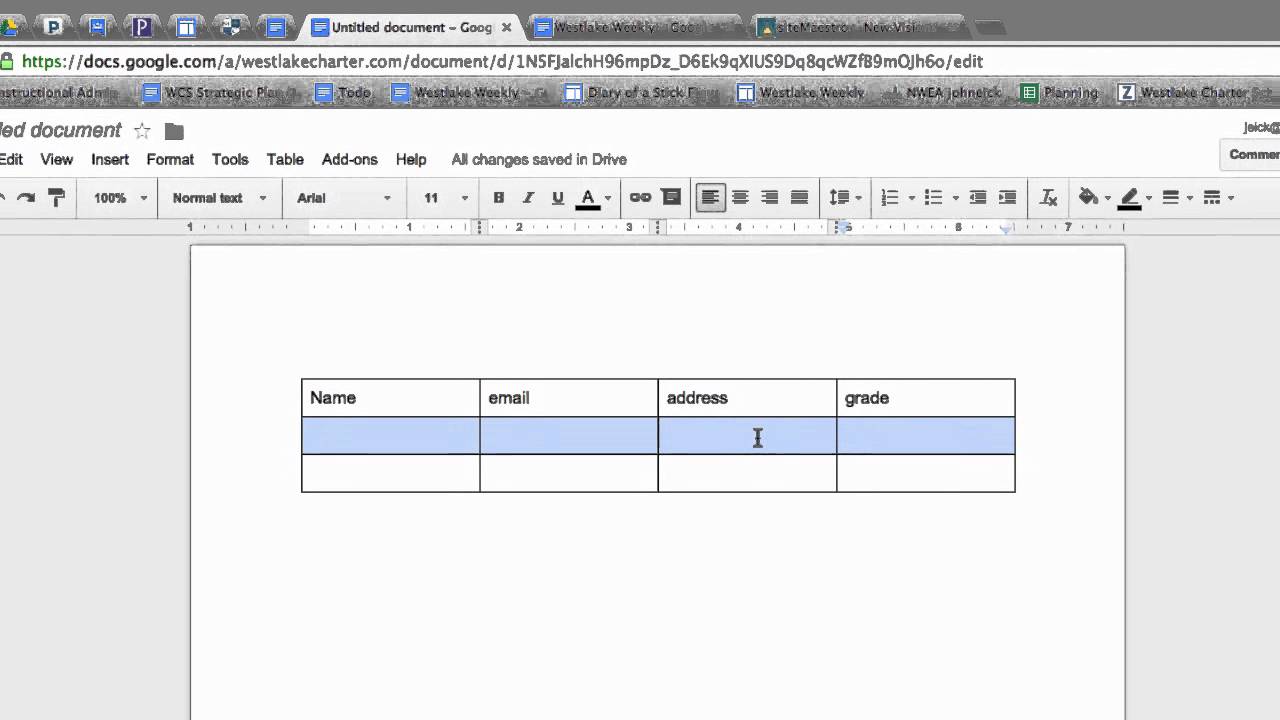Click the increase indent icon

click(x=1007, y=198)
